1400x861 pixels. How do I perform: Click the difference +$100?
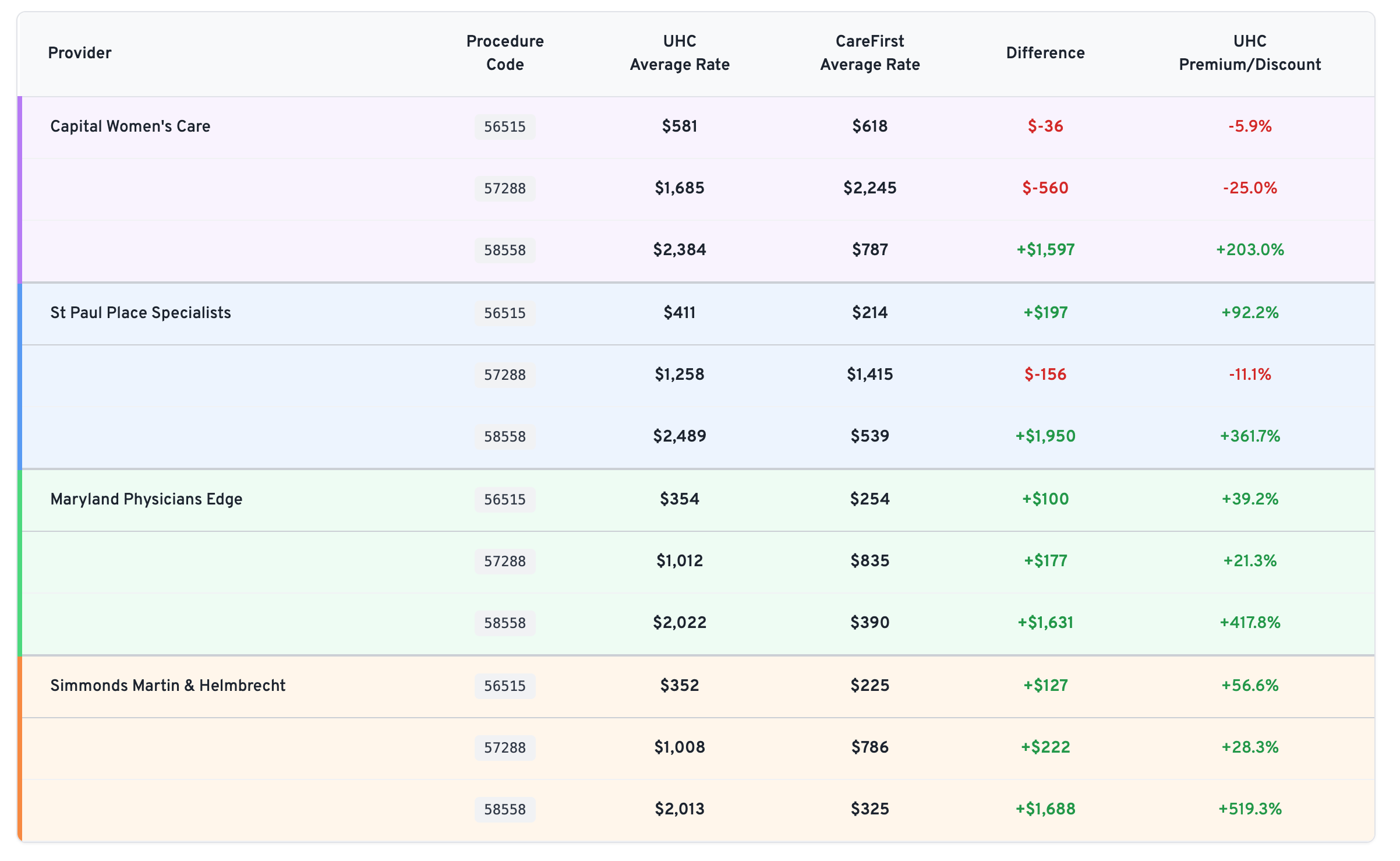(1045, 499)
